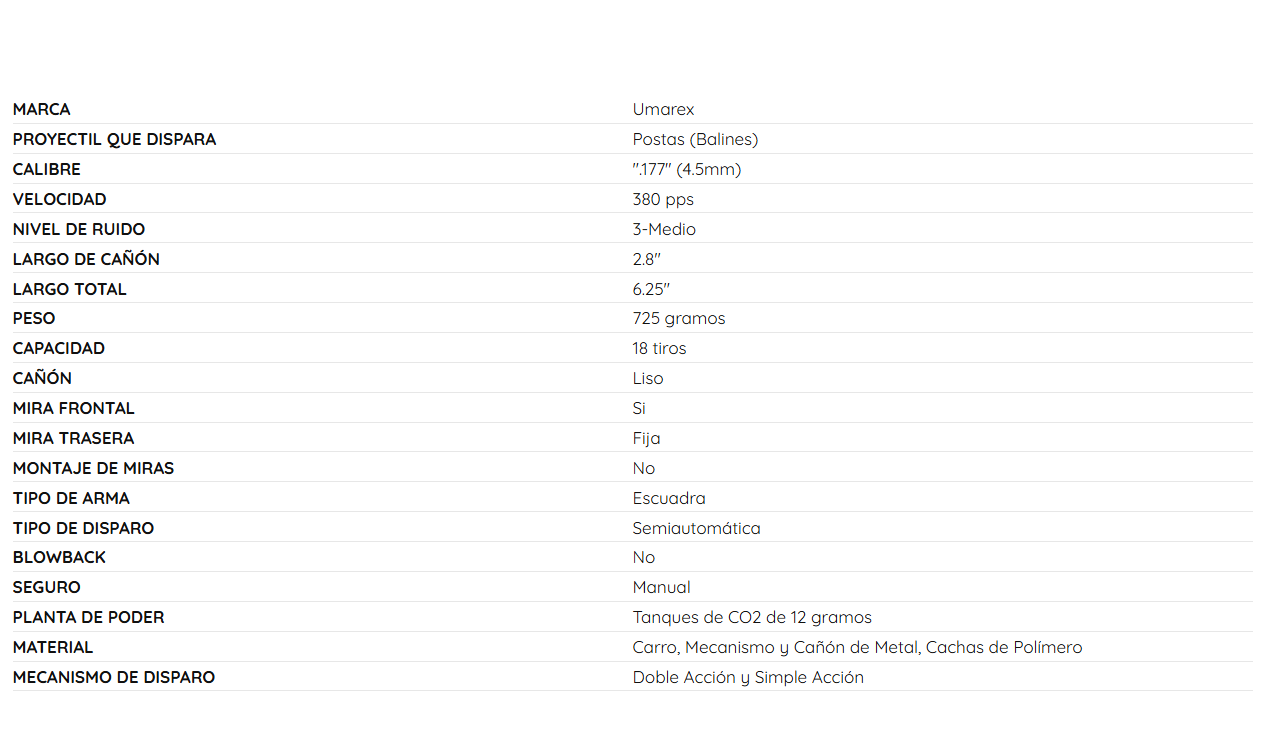Click the CALIBRE label

pos(47,169)
